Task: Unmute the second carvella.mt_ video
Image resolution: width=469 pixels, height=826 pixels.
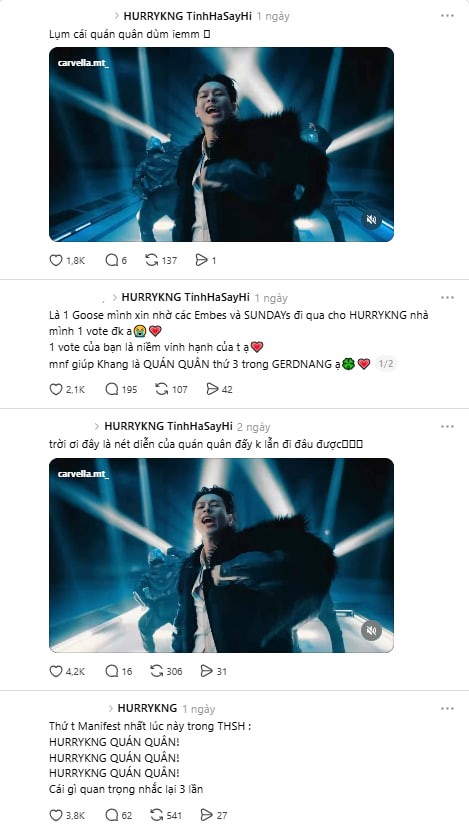Action: [x=372, y=631]
